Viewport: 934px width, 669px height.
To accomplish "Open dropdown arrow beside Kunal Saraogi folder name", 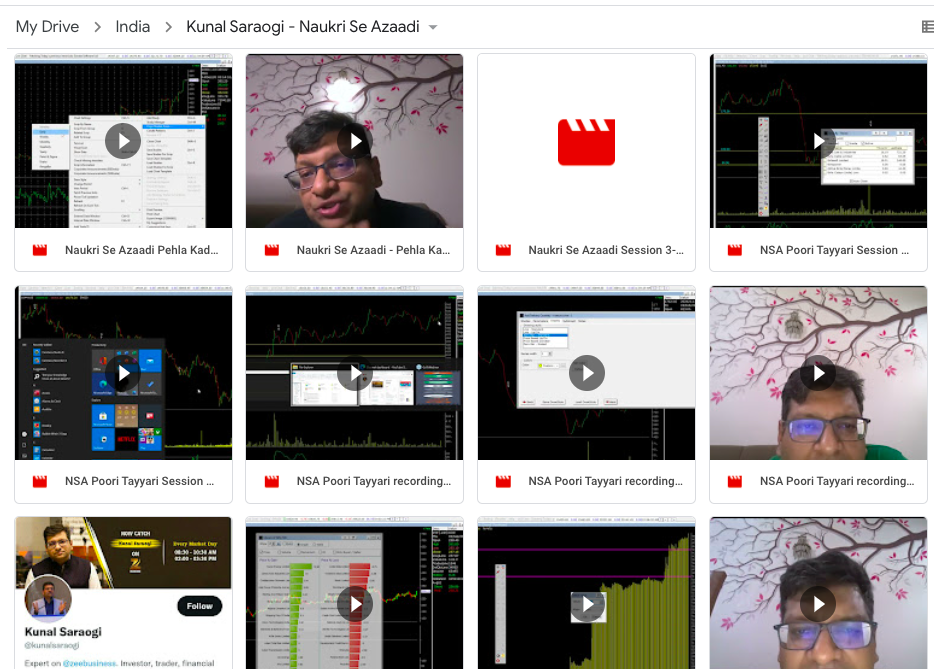I will [x=433, y=27].
